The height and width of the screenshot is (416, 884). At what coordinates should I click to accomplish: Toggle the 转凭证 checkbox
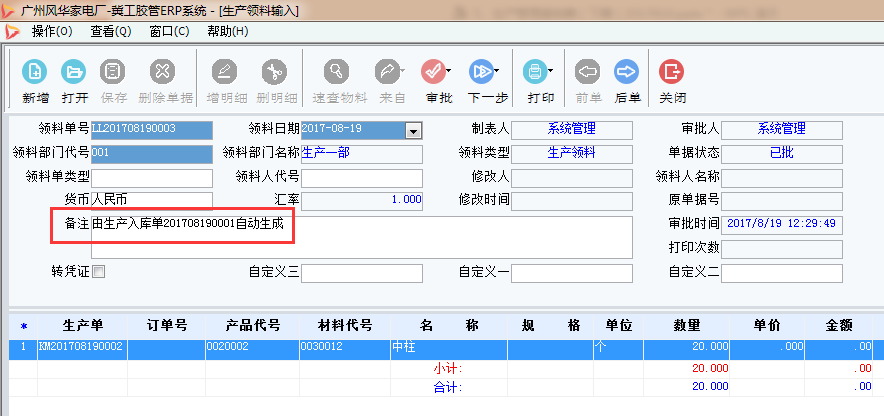tap(98, 271)
